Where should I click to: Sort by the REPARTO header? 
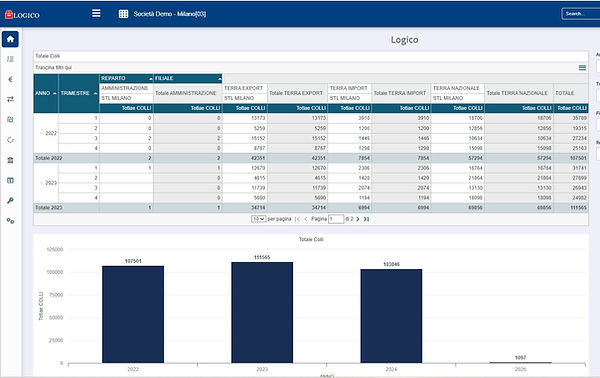tap(126, 78)
